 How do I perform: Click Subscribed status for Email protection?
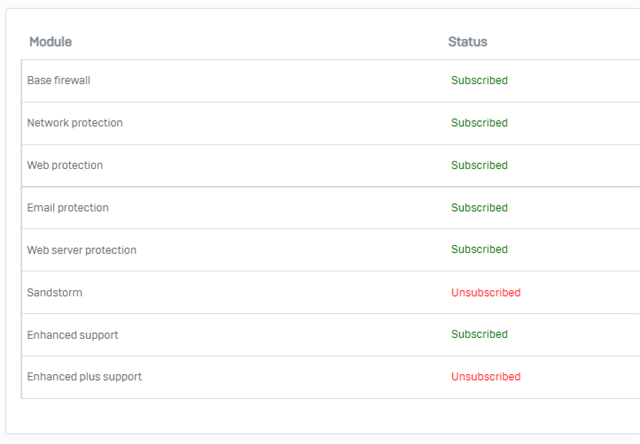tap(479, 208)
